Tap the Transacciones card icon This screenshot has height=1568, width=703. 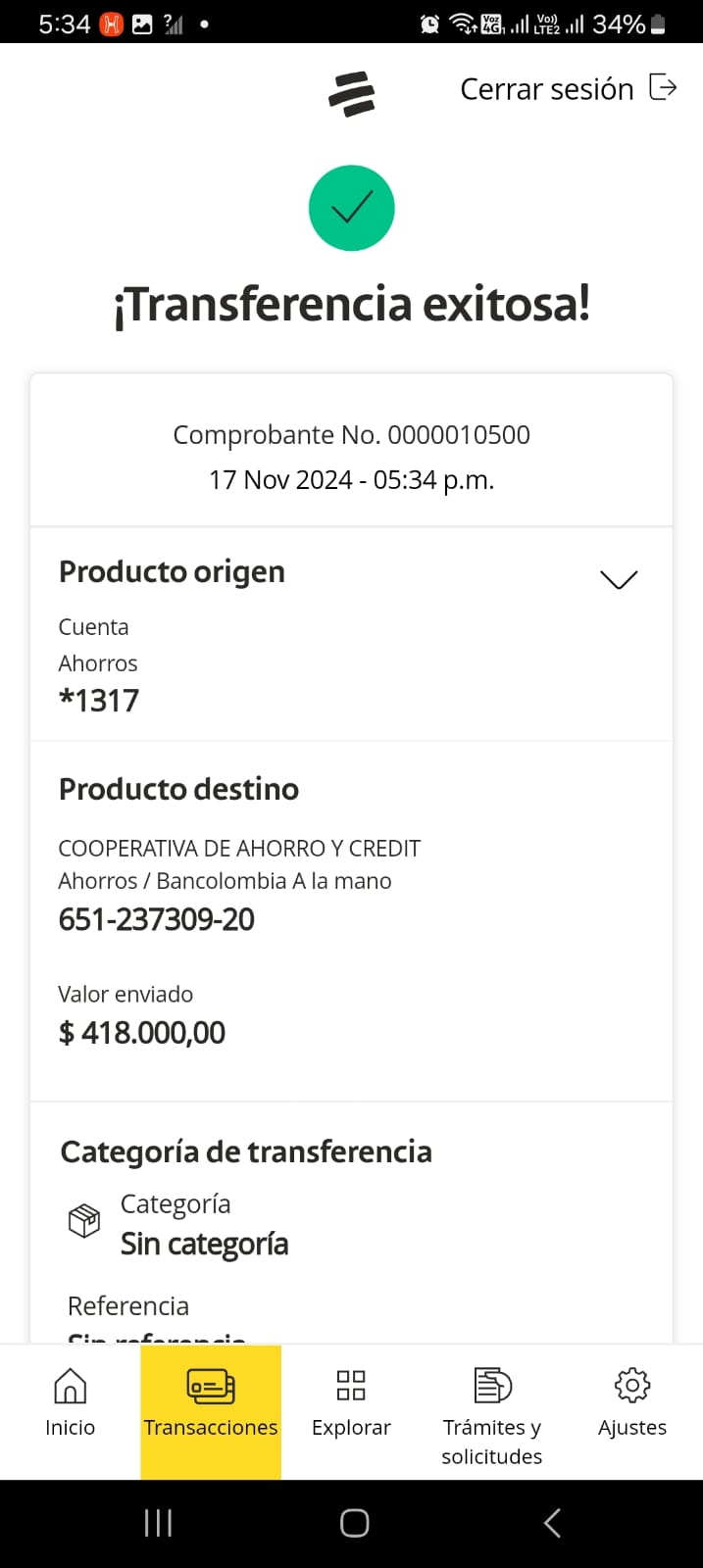[x=211, y=1386]
